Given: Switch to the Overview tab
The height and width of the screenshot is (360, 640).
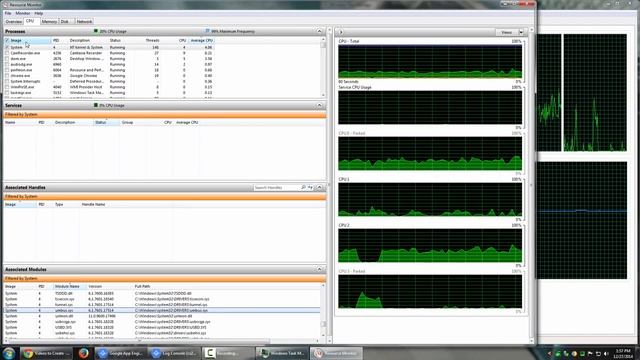Looking at the screenshot, I should point(13,22).
